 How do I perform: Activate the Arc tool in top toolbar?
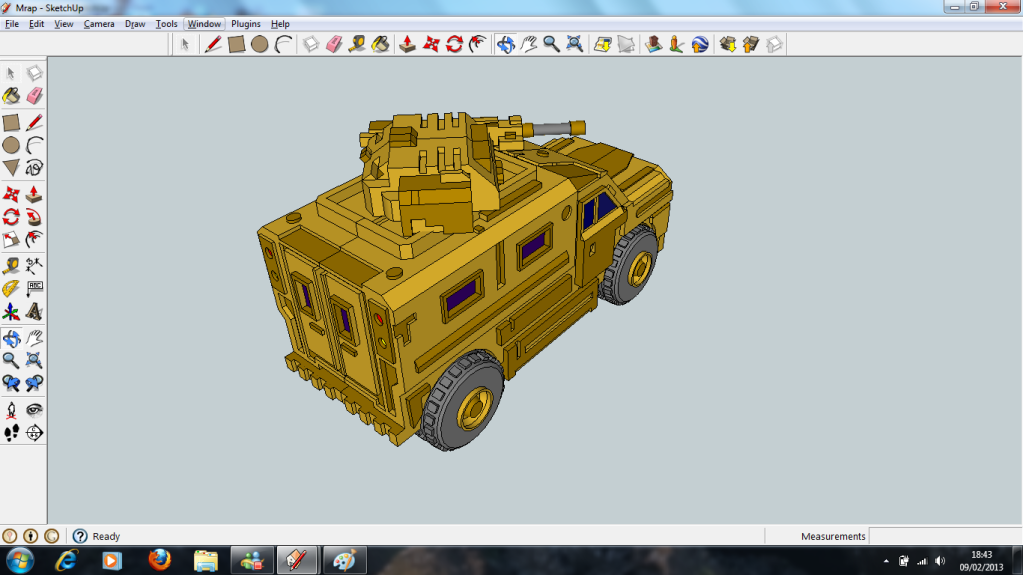[x=283, y=44]
